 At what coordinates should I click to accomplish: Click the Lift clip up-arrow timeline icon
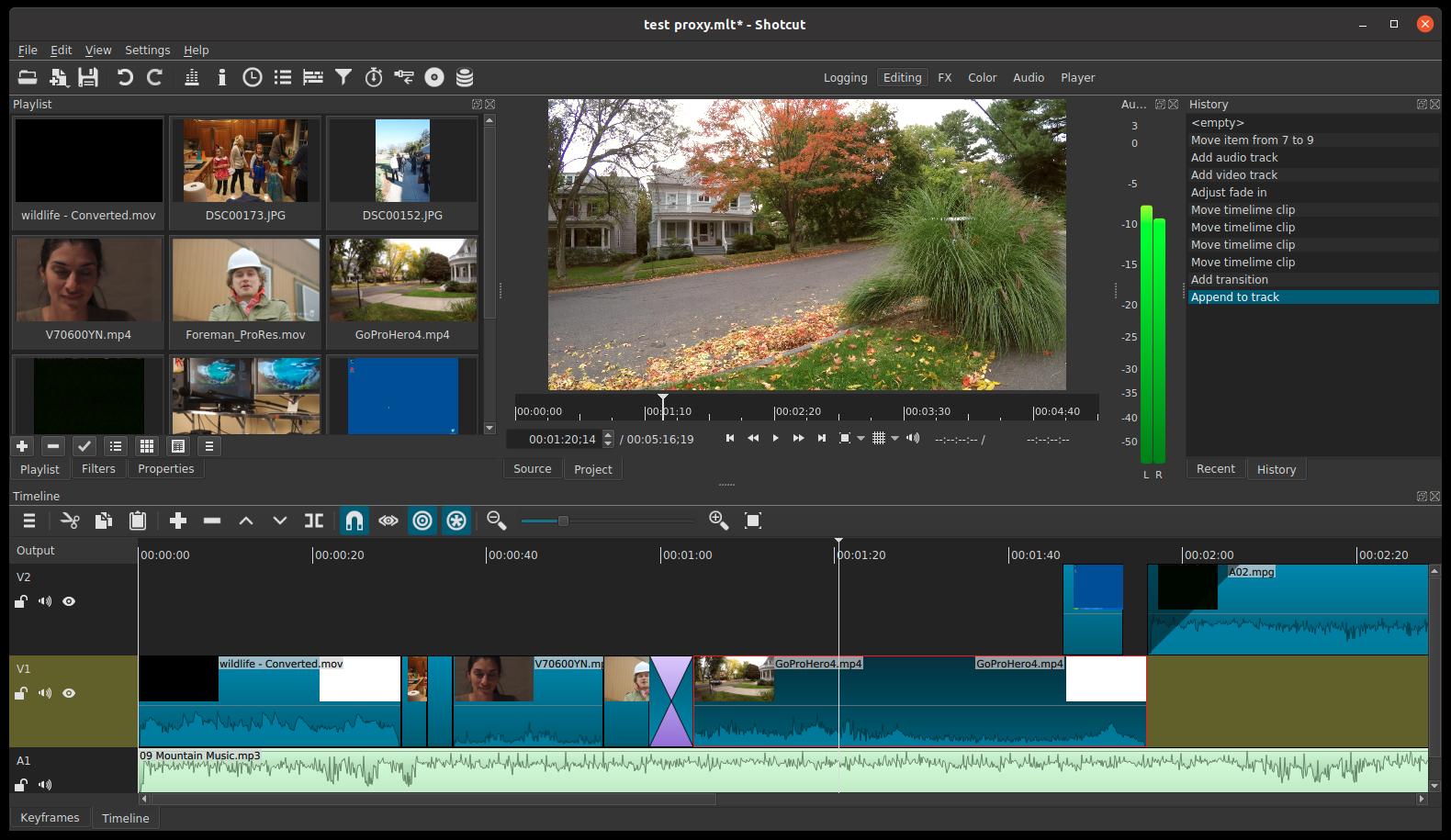tap(246, 521)
